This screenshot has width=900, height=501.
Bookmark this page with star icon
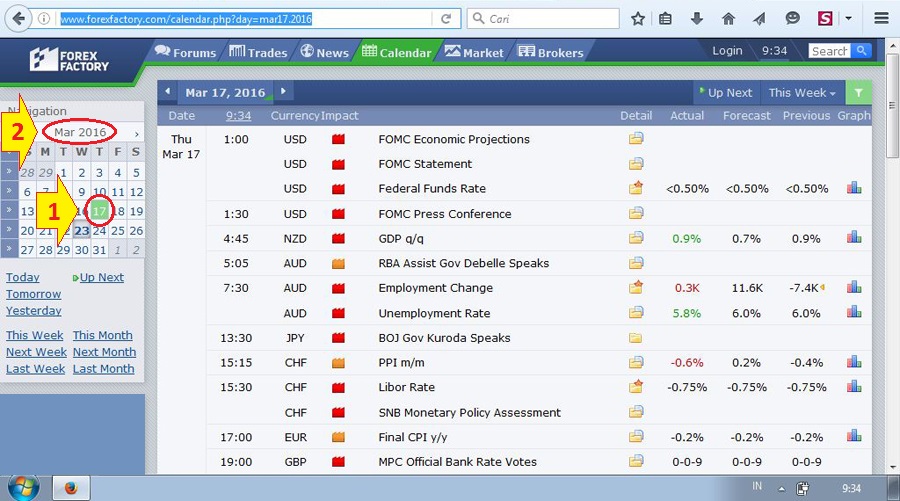(638, 19)
